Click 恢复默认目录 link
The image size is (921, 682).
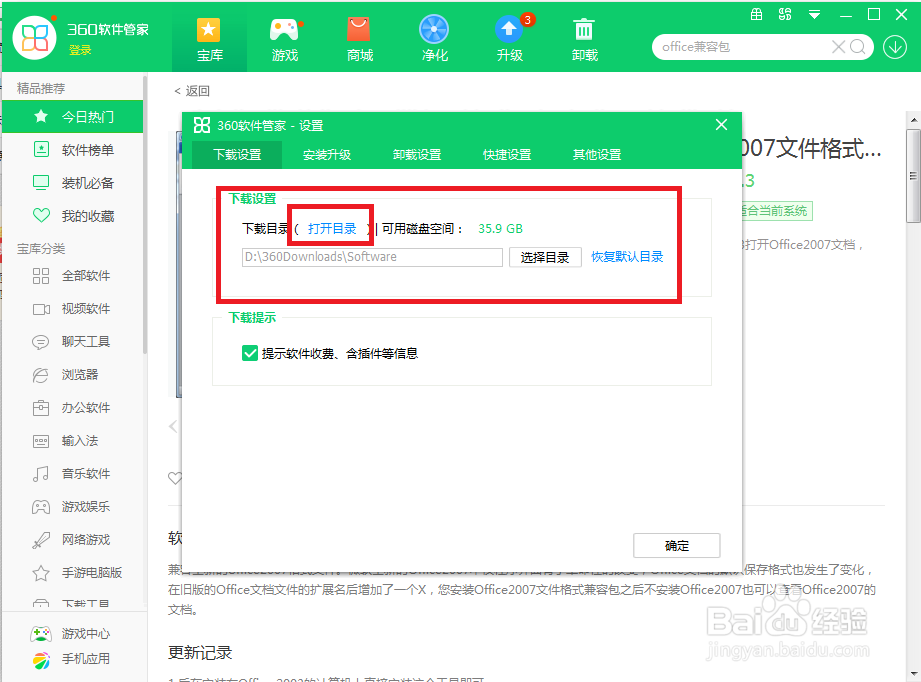pyautogui.click(x=627, y=257)
